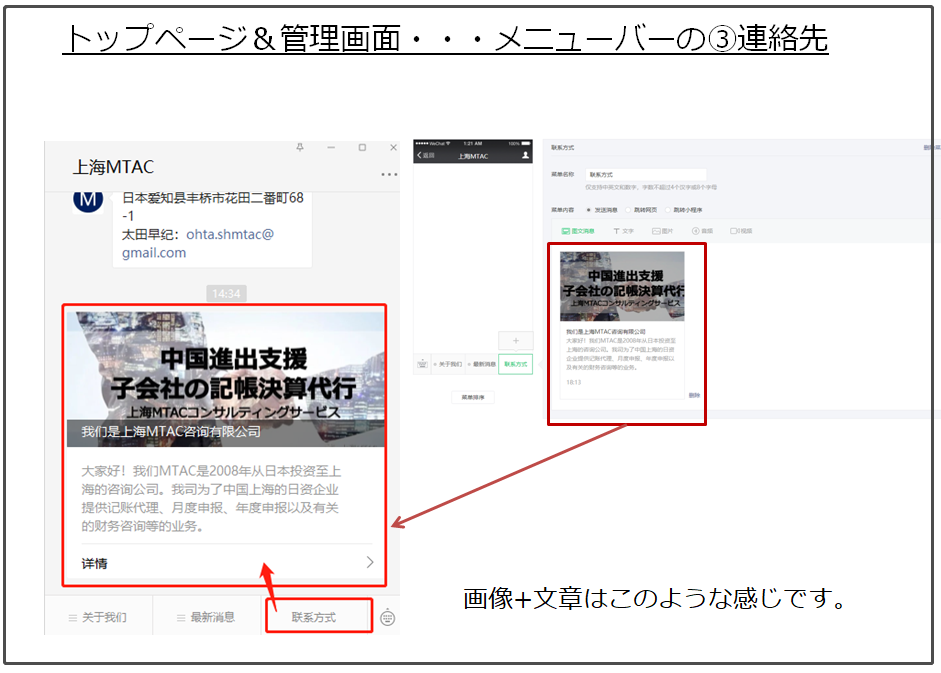Select 最新消息 in phone preview menu
941x673 pixels.
click(482, 364)
